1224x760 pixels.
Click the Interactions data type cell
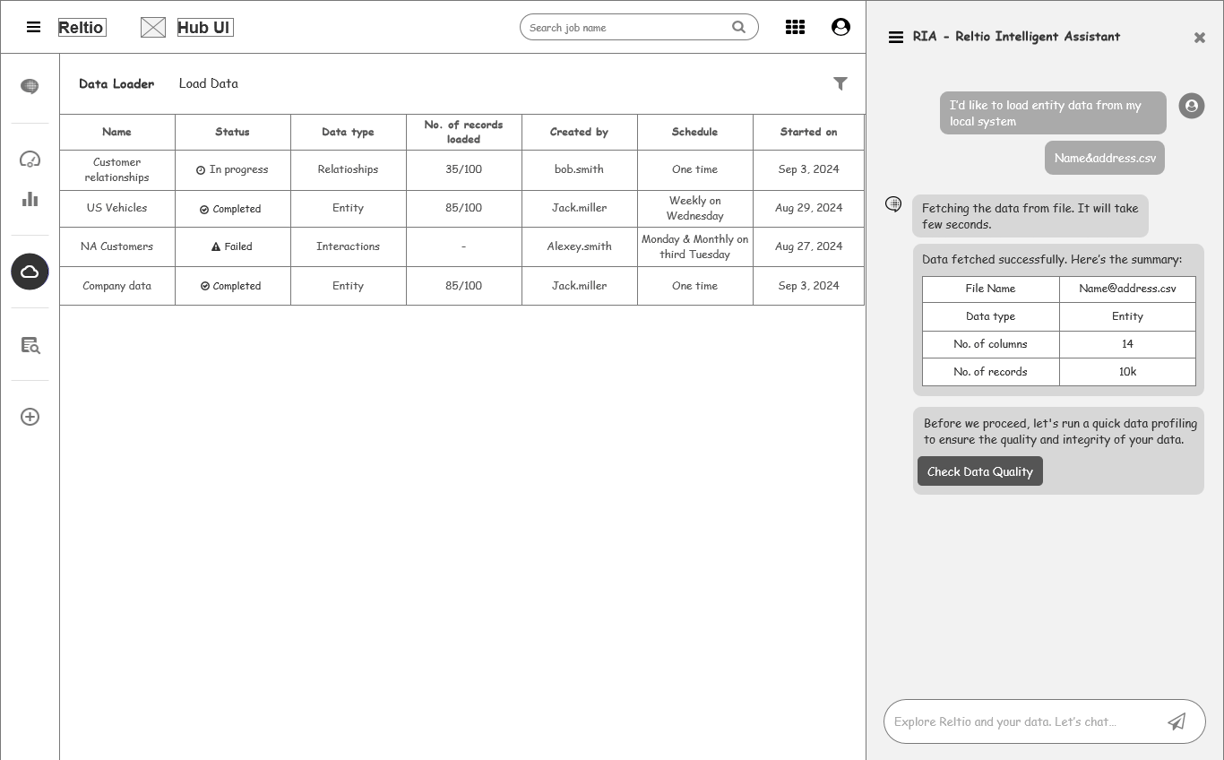pyautogui.click(x=348, y=246)
